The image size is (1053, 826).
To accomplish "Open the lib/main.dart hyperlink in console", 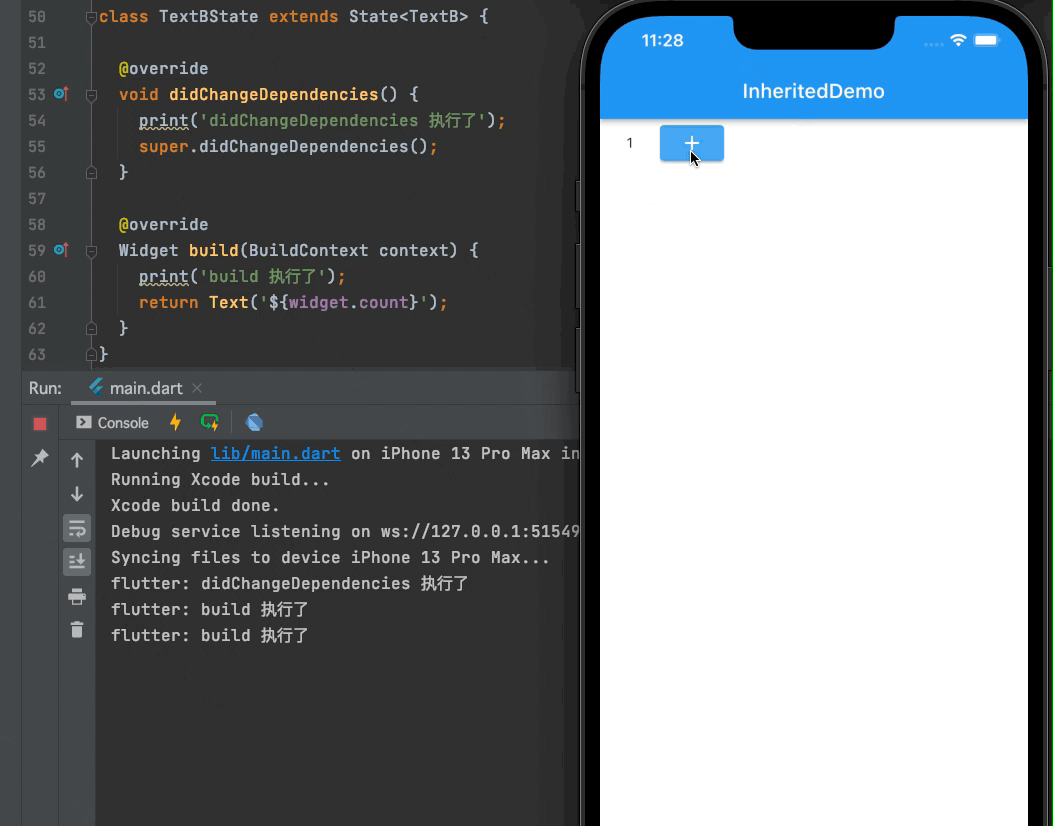I will 275,453.
